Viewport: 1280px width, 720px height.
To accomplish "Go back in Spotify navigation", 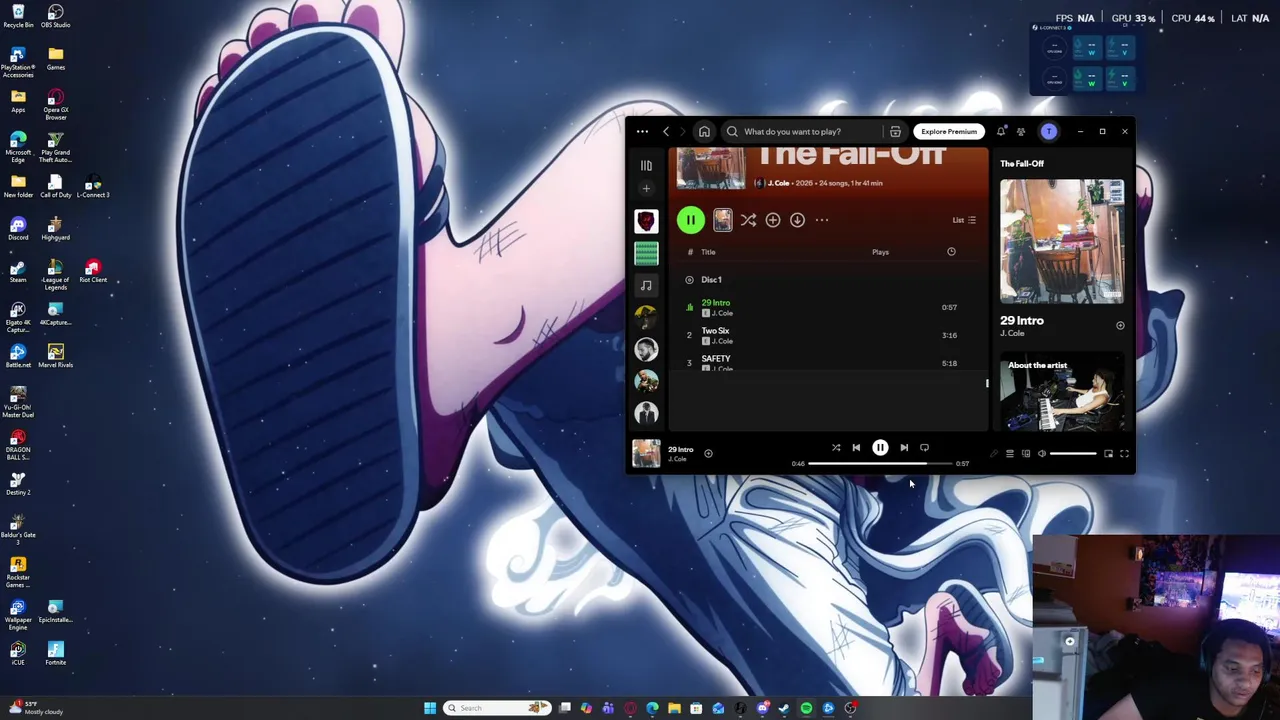I will [x=666, y=131].
